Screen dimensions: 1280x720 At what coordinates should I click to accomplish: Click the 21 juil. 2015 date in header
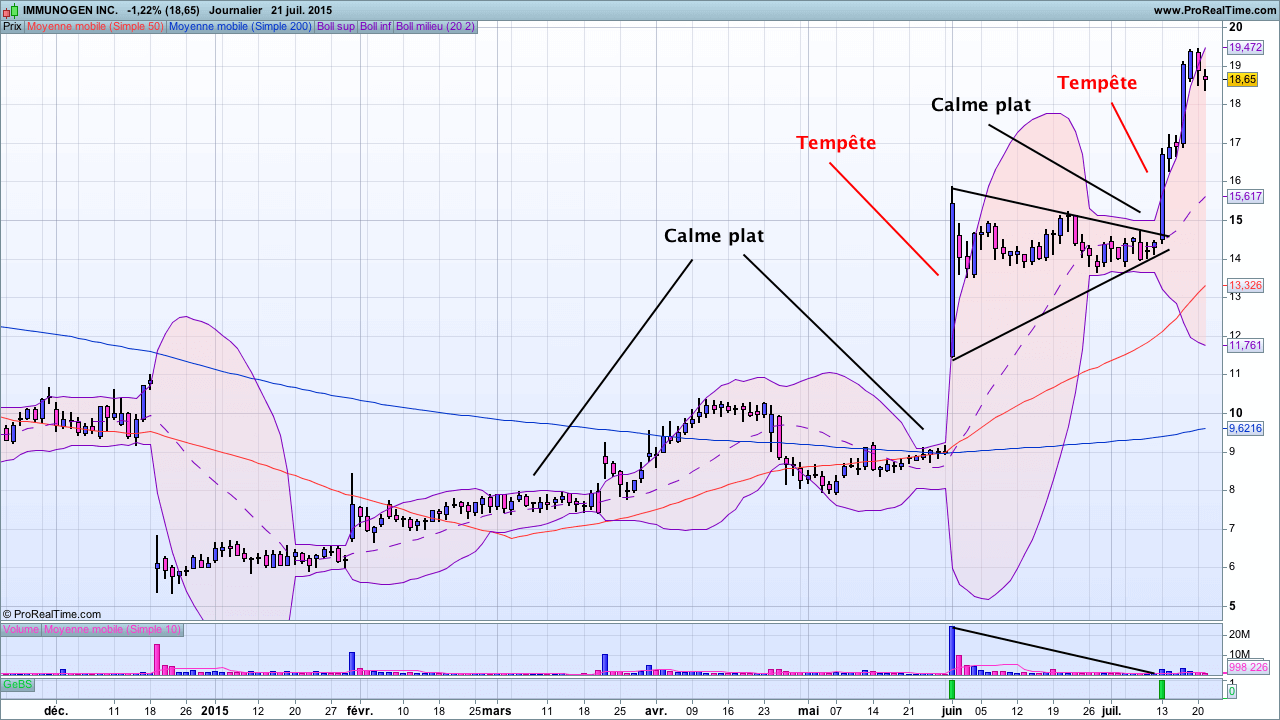coord(301,9)
